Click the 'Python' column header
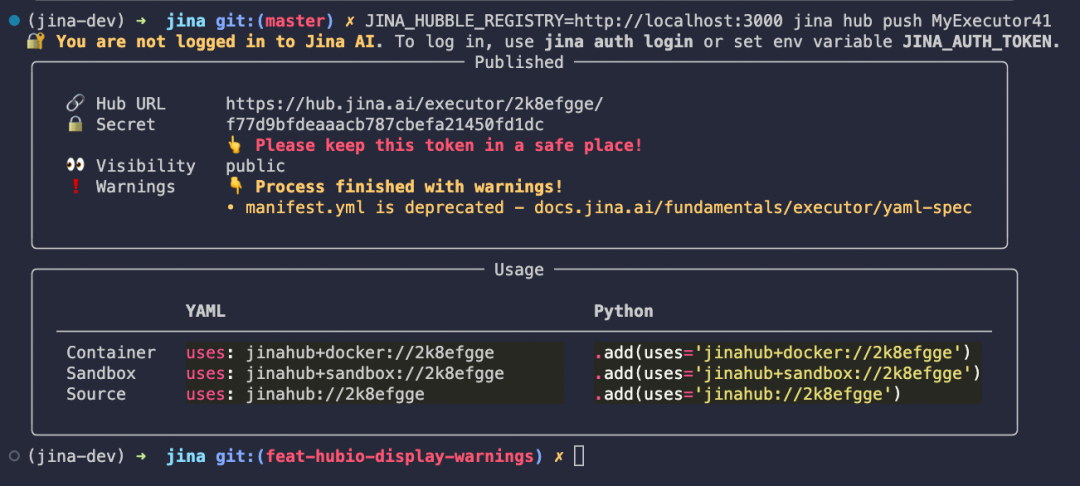 pos(624,311)
